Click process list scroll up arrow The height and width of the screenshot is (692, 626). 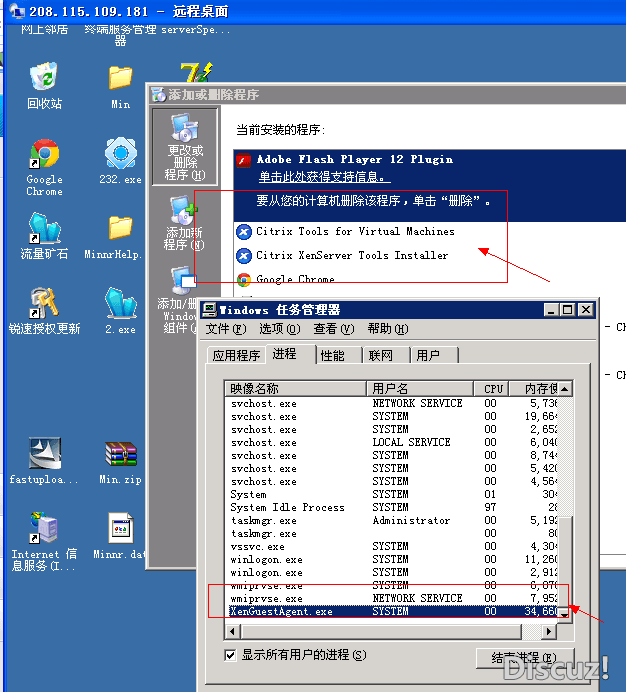click(565, 388)
